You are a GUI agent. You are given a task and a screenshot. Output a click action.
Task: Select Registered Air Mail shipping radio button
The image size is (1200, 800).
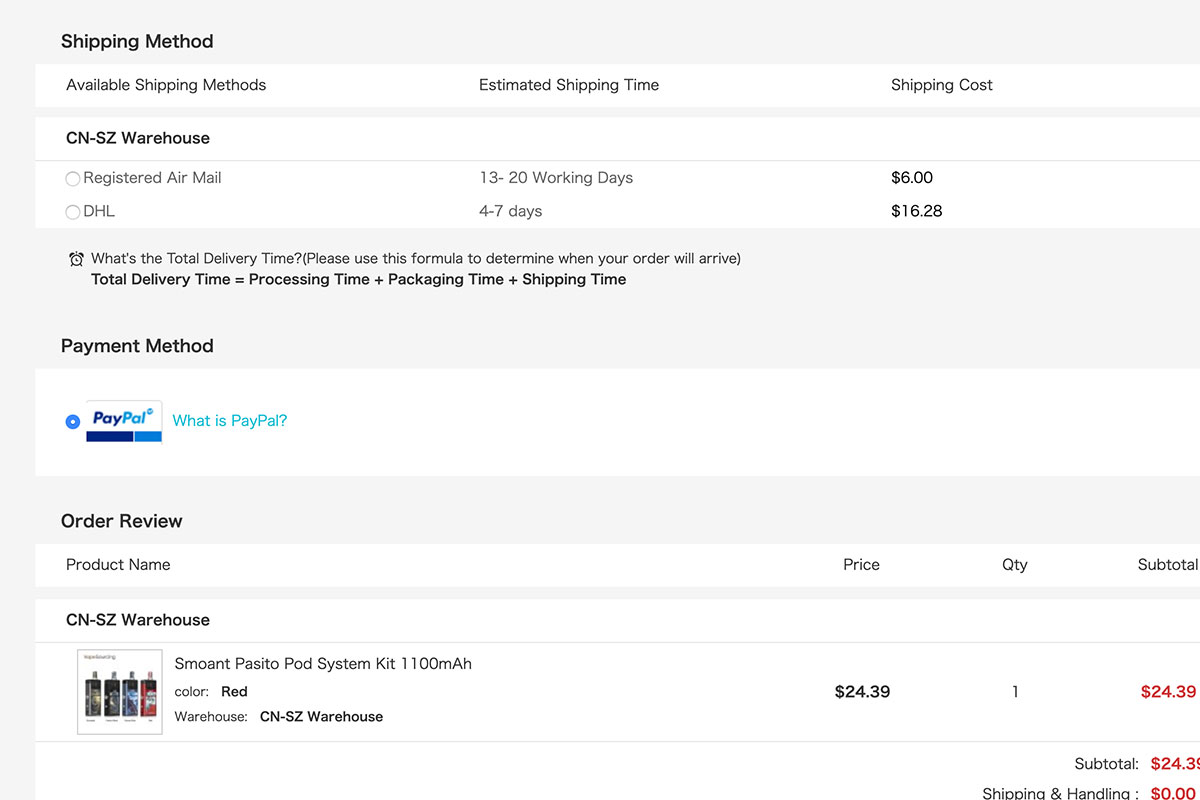tap(72, 179)
